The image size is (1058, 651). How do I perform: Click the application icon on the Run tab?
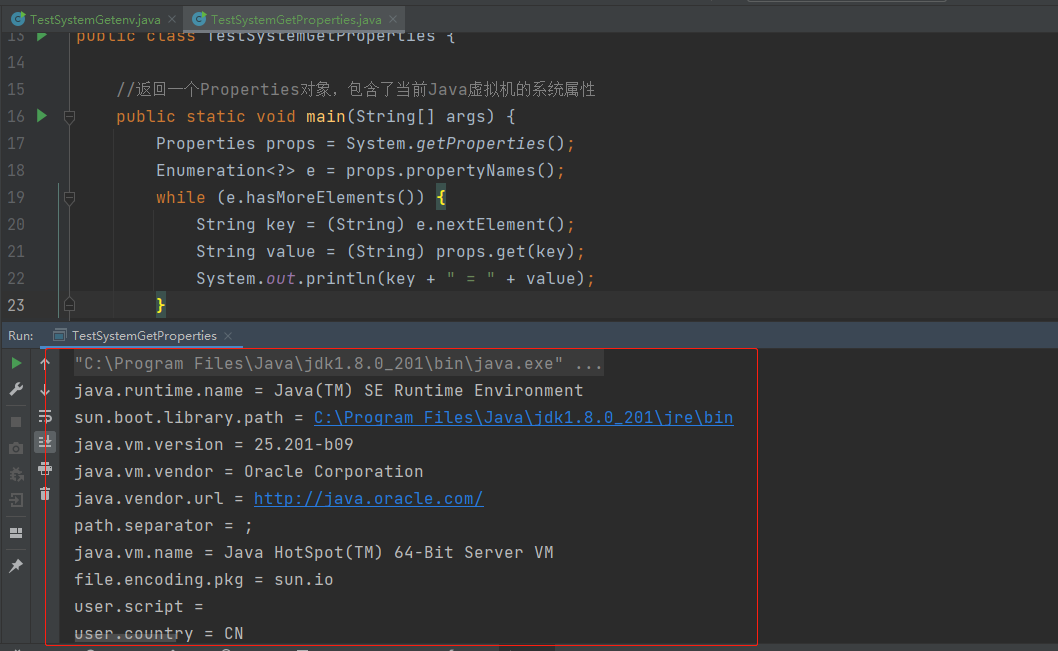(59, 335)
